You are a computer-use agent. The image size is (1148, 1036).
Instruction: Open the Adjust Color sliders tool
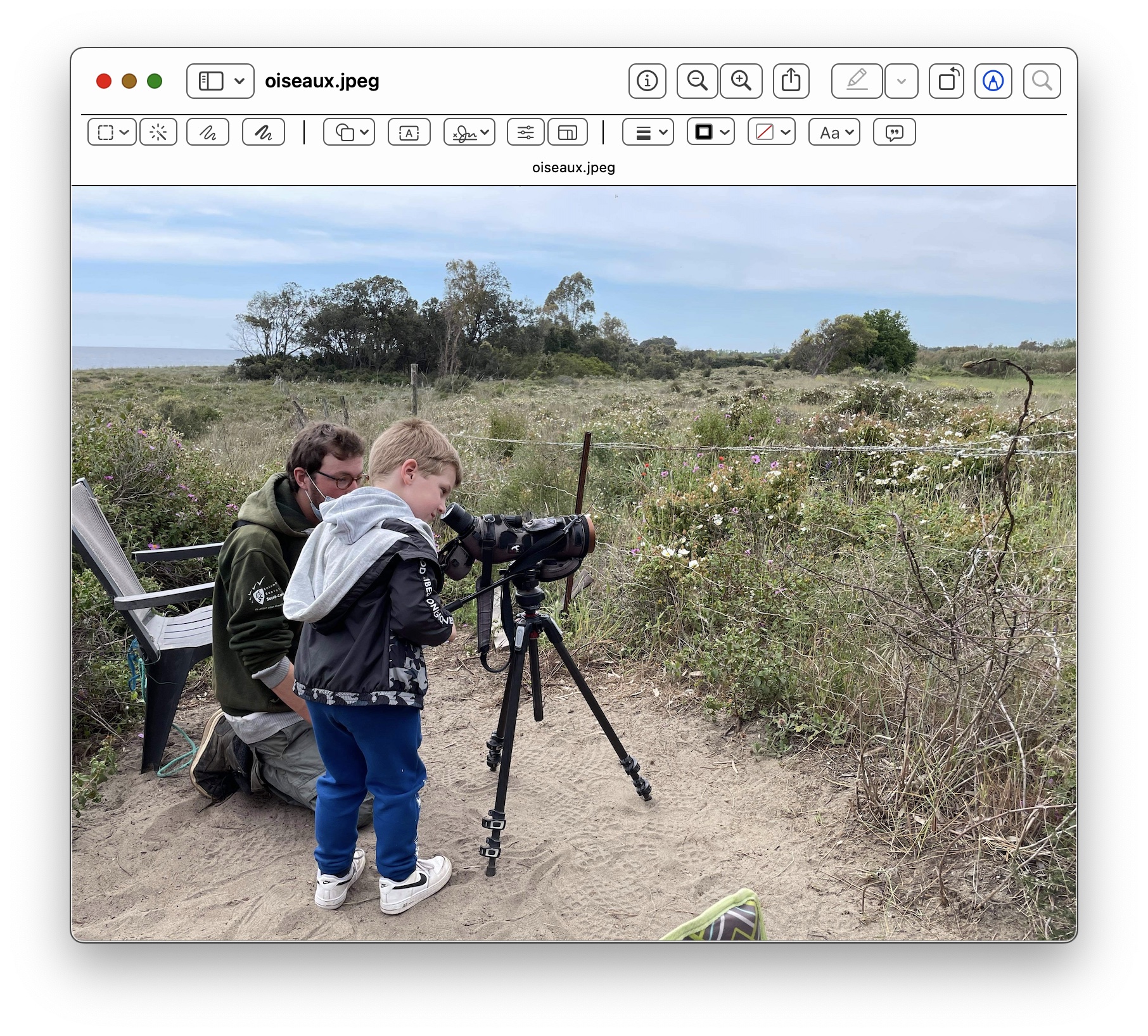(525, 132)
